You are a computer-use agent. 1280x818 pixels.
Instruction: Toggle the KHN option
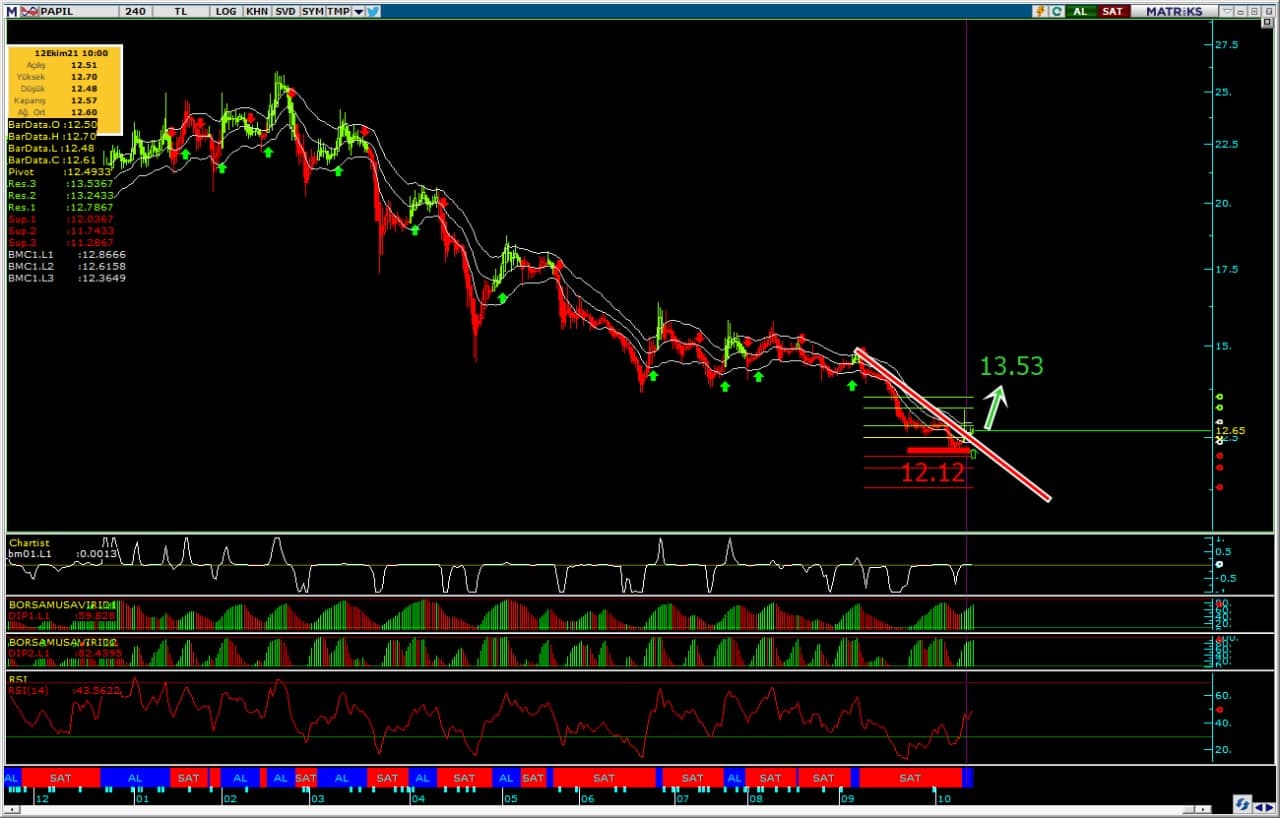pyautogui.click(x=256, y=11)
